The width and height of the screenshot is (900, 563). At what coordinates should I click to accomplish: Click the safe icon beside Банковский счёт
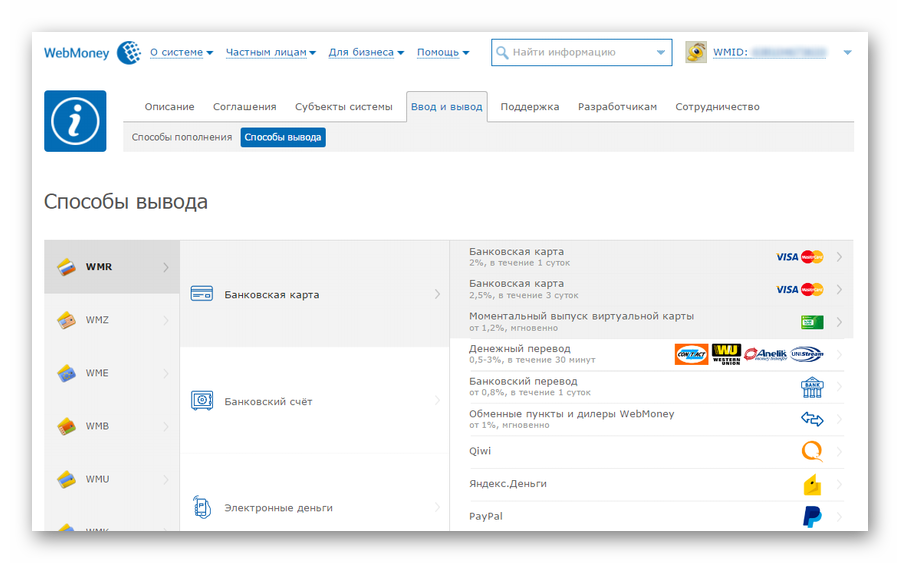(x=201, y=401)
